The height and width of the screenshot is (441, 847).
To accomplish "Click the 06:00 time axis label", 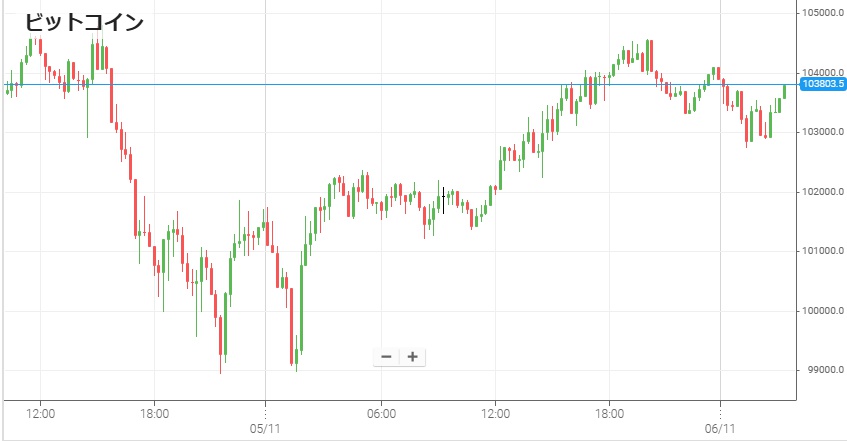I will (x=382, y=412).
